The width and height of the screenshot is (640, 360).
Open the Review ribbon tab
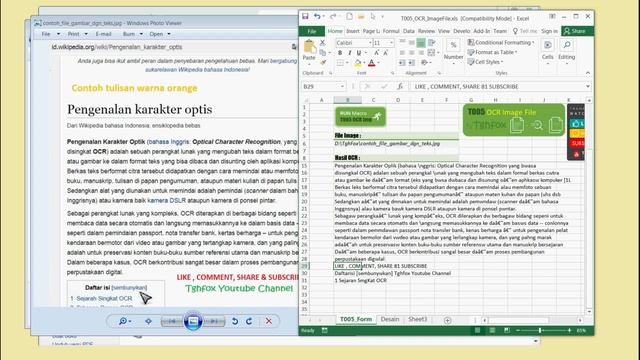426,31
